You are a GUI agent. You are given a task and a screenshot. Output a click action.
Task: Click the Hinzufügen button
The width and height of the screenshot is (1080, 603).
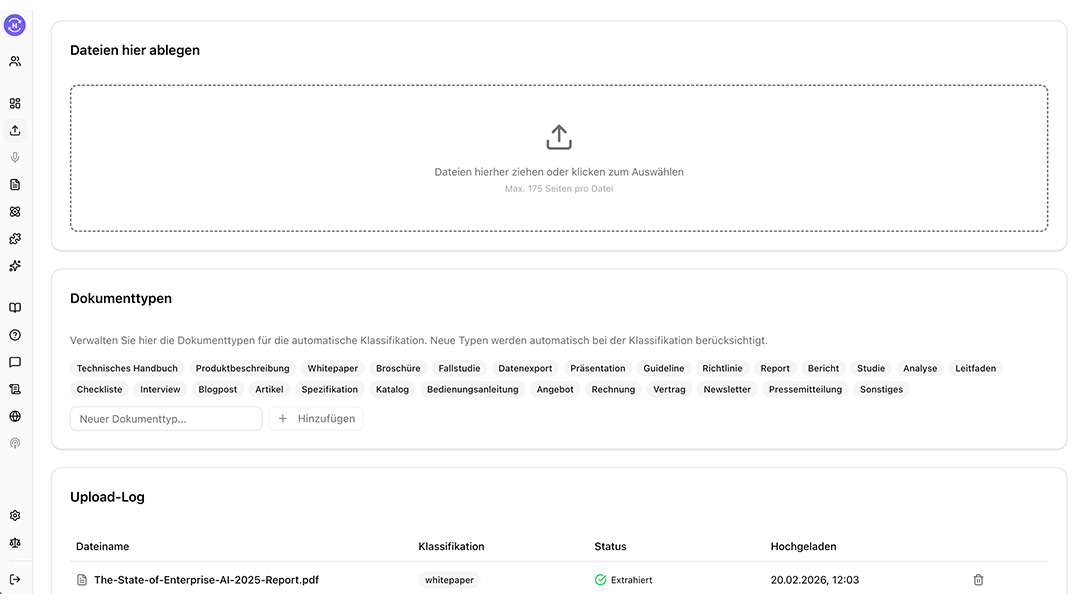(316, 418)
